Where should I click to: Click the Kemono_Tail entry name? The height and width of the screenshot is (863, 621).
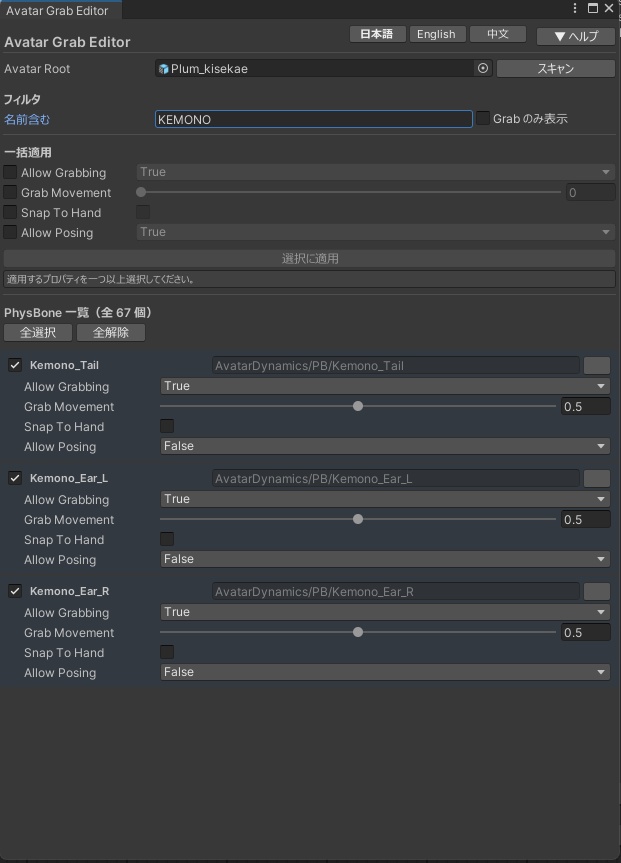tap(64, 365)
